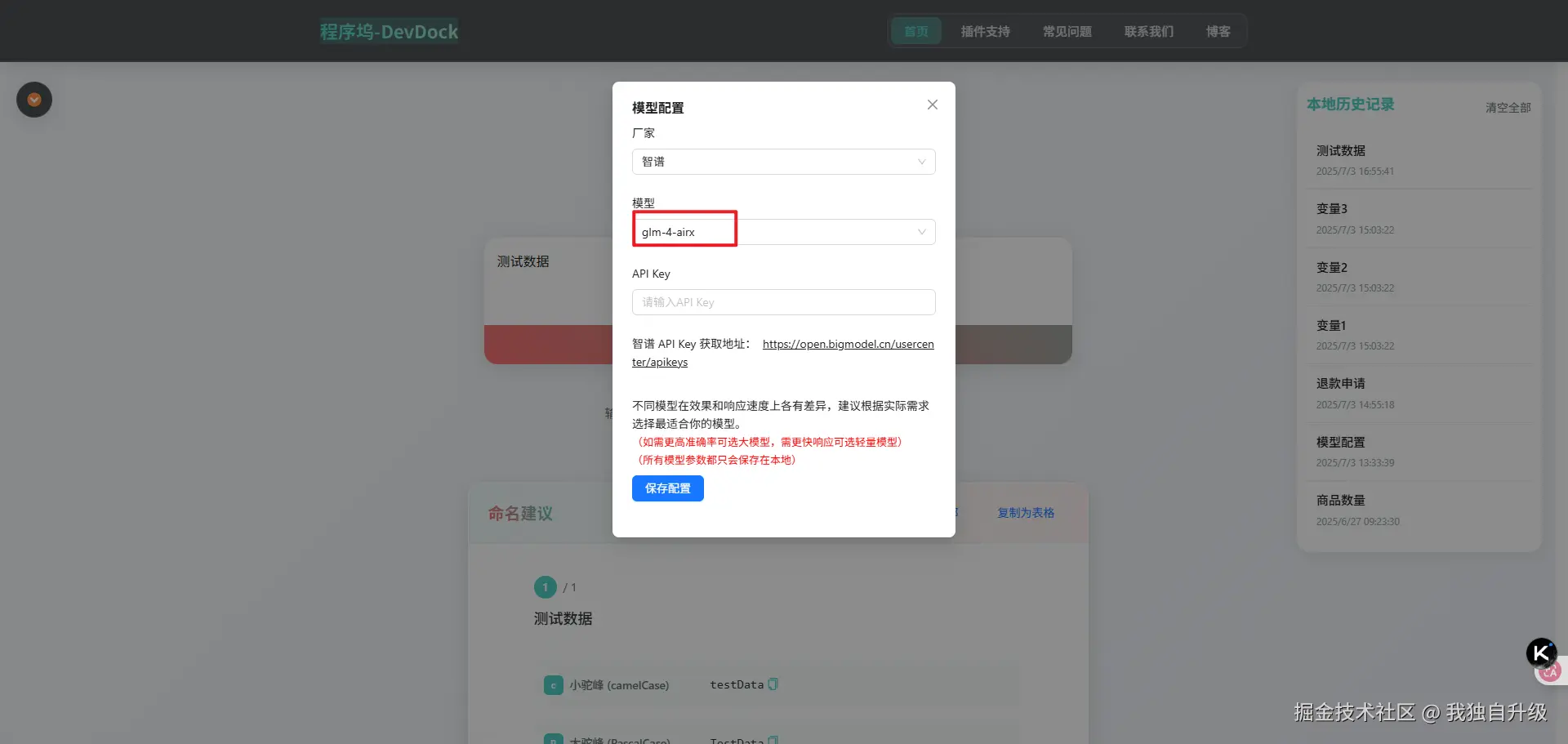Click 清空全部 to clear history
The height and width of the screenshot is (744, 1568).
(1508, 108)
